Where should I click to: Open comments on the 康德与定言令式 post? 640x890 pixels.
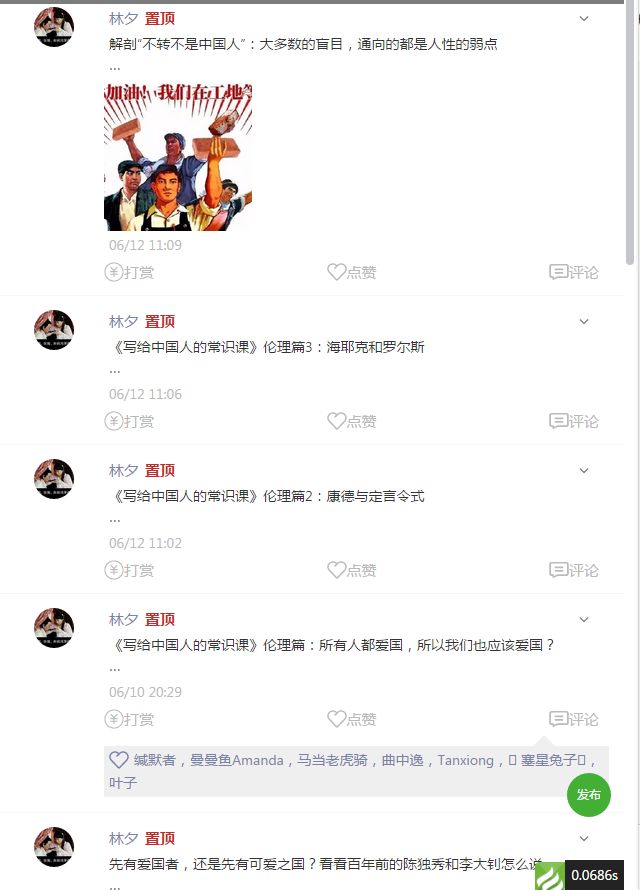coord(574,570)
